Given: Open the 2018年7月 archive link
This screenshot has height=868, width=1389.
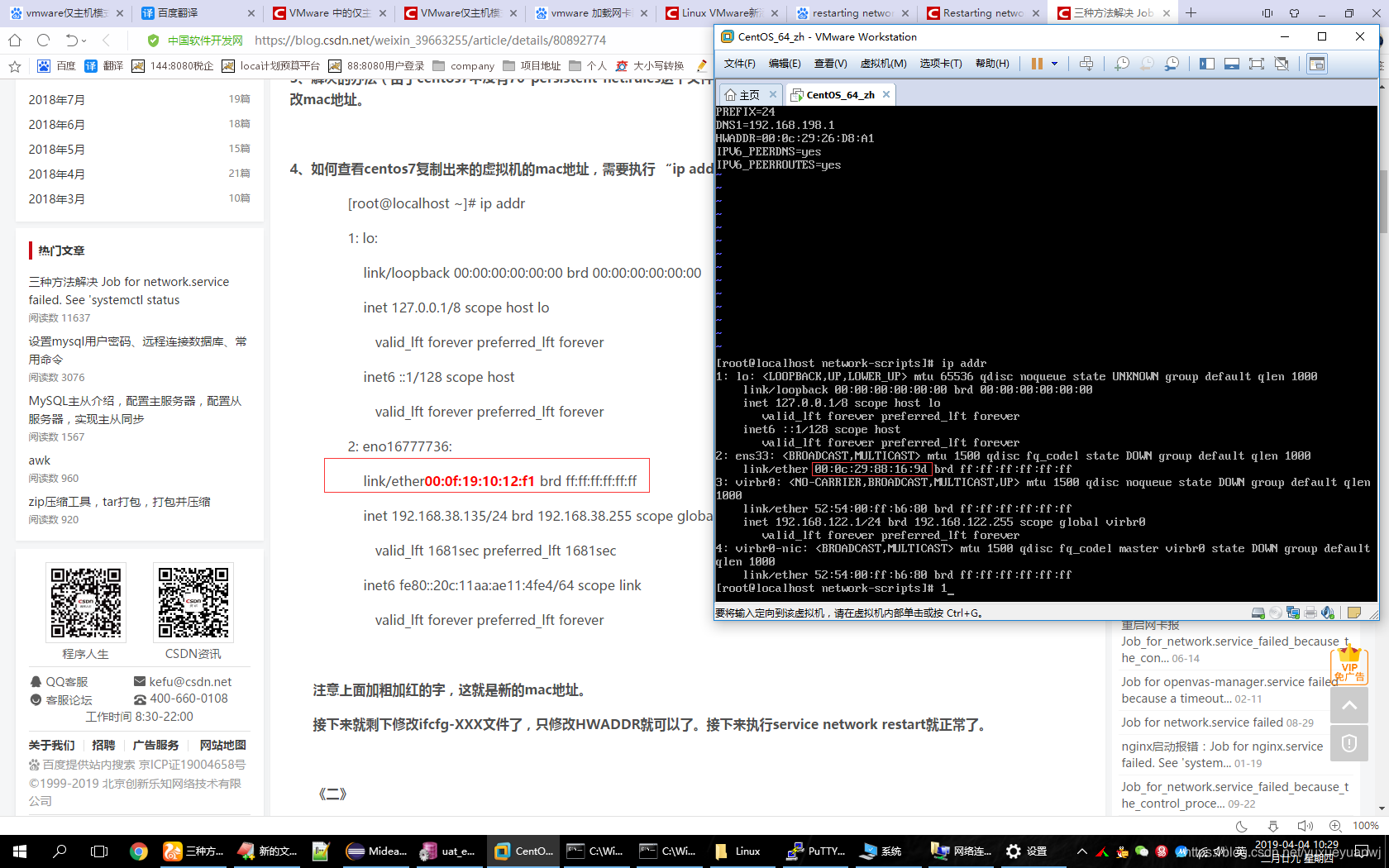Looking at the screenshot, I should tap(56, 99).
